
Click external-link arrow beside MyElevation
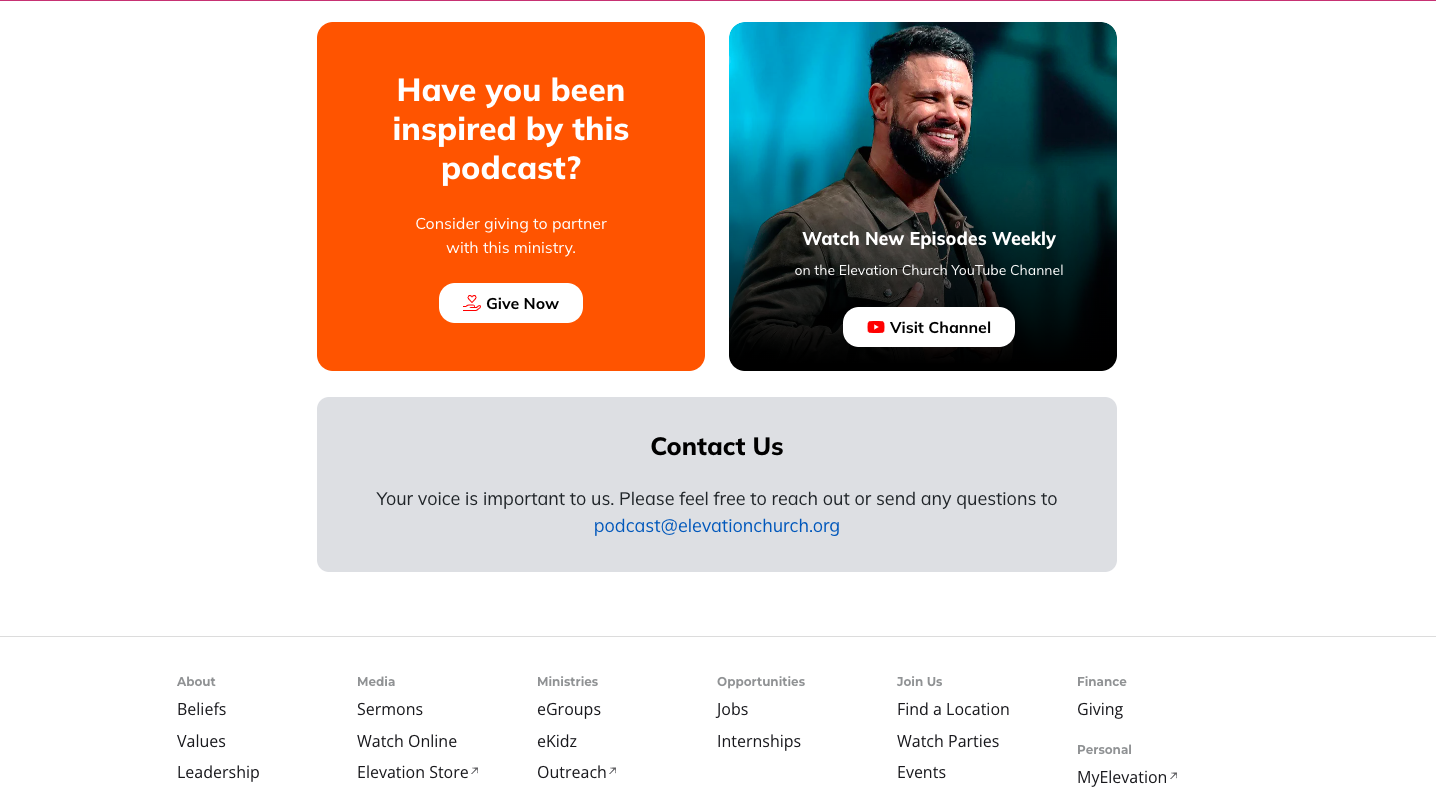click(x=1174, y=776)
